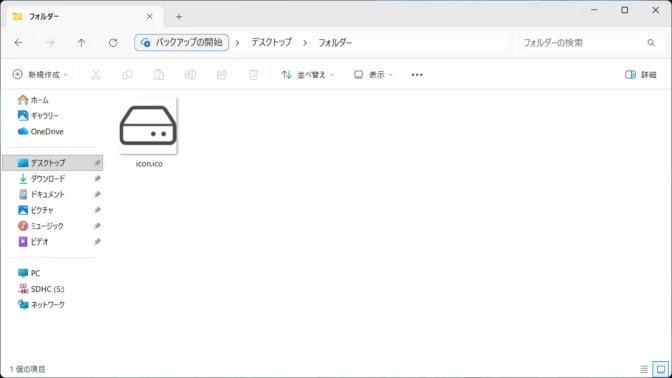The image size is (672, 378).
Task: Select the フォルダー tab
Action: click(84, 16)
